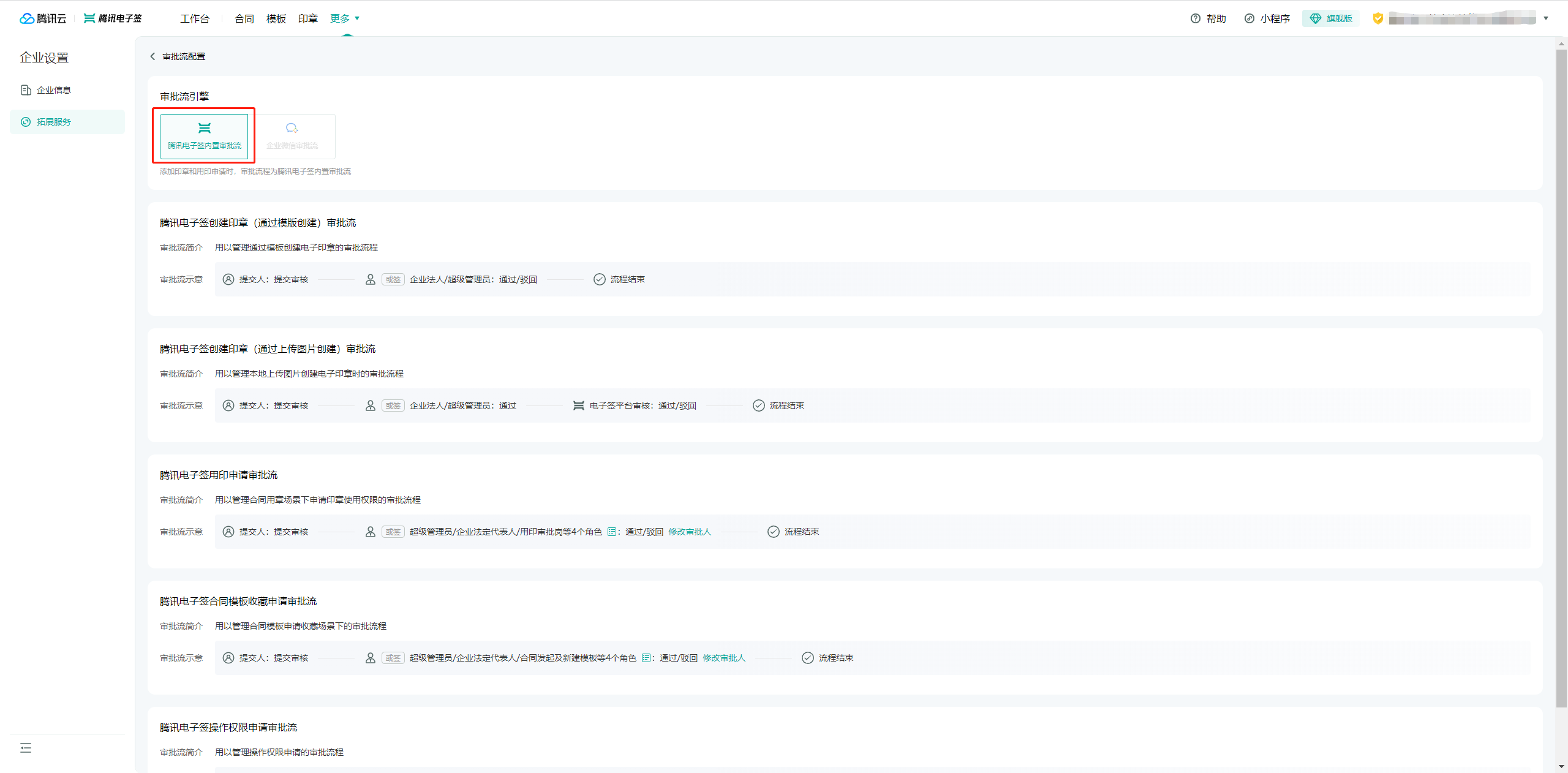Click approver person icon in 合同模板收藏 flow
1568x773 pixels.
point(371,658)
